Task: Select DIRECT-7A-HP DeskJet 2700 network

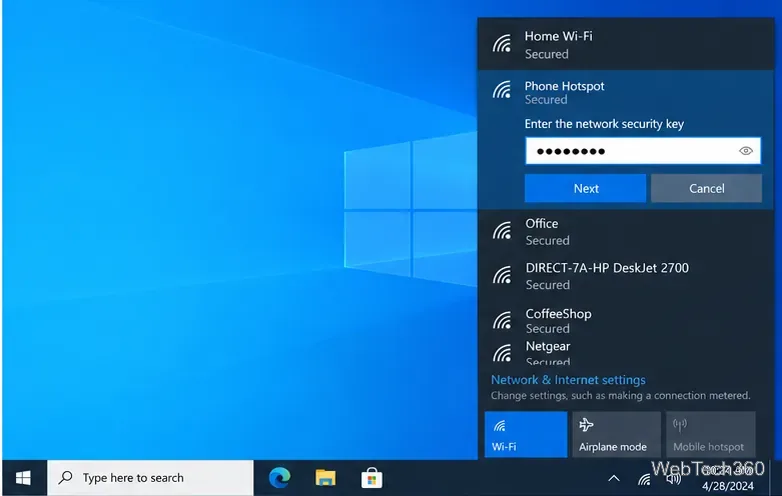Action: click(x=626, y=276)
